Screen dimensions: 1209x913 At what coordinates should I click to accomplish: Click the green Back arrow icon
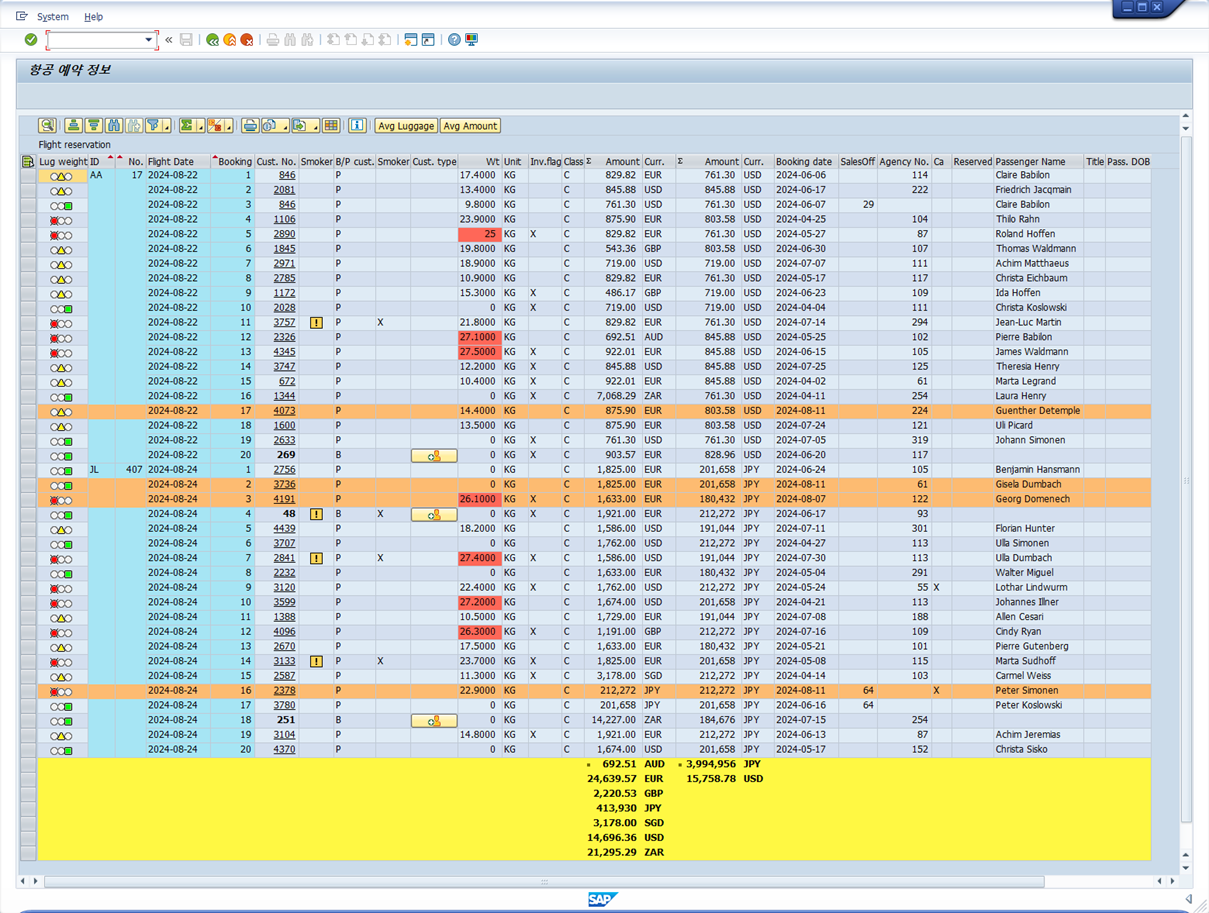212,40
